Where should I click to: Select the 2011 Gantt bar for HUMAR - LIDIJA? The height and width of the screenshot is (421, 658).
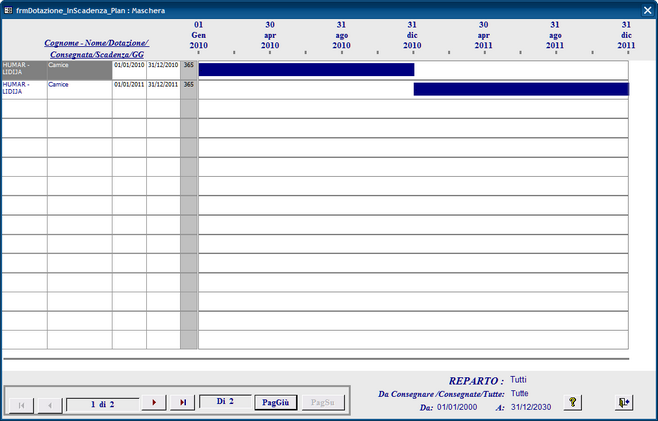point(521,89)
